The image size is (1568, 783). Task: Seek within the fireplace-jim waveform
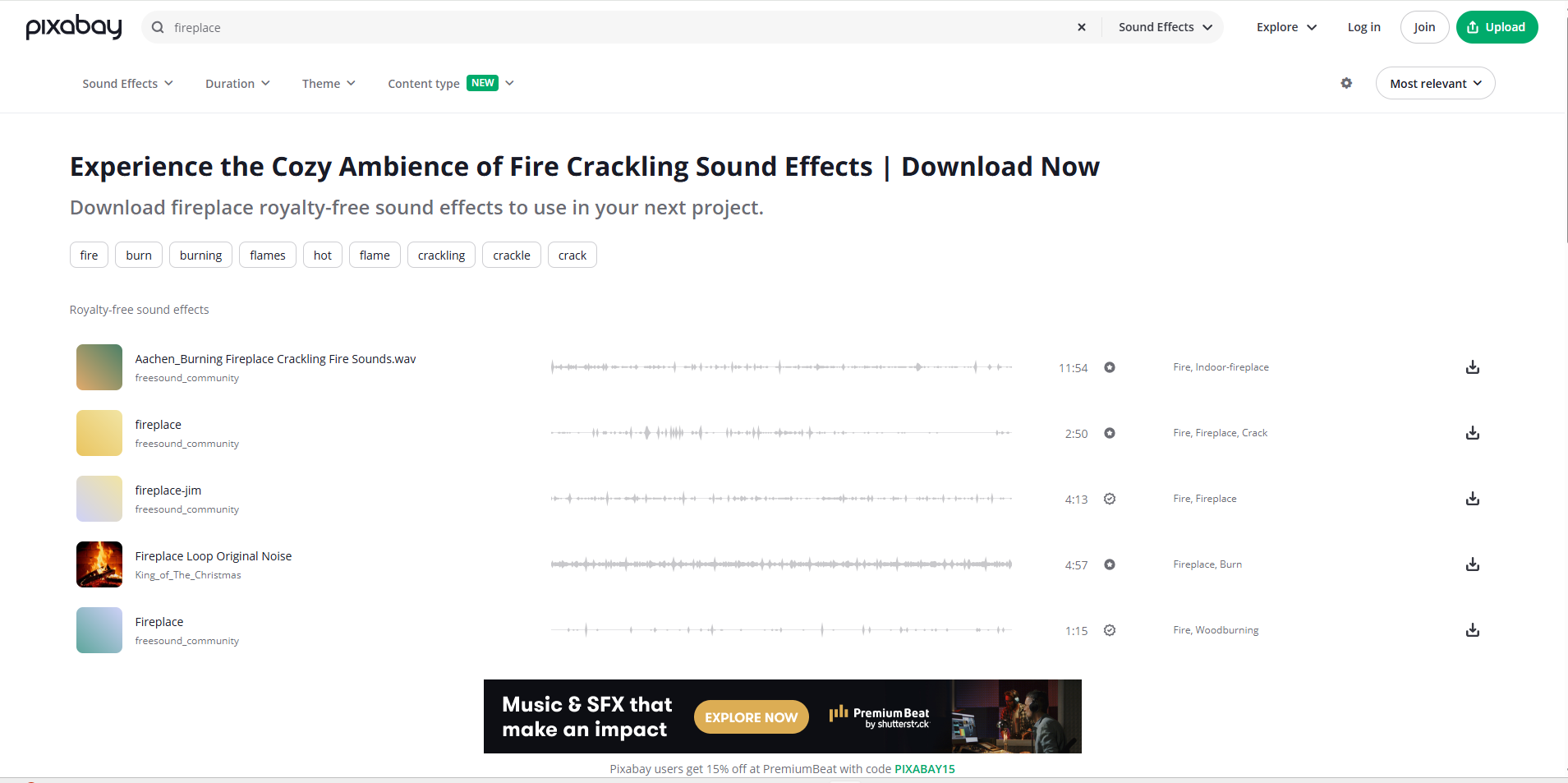(x=780, y=498)
